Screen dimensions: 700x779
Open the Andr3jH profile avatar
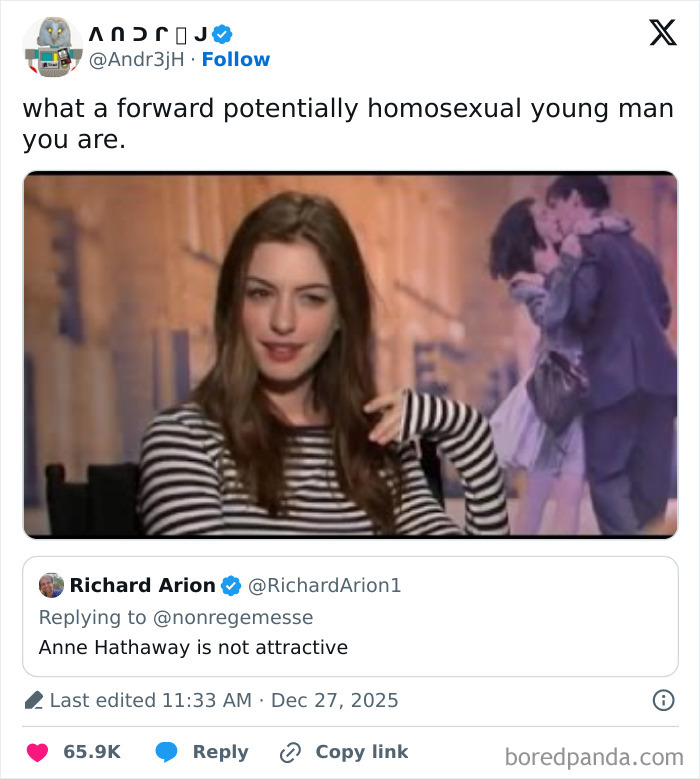[52, 46]
